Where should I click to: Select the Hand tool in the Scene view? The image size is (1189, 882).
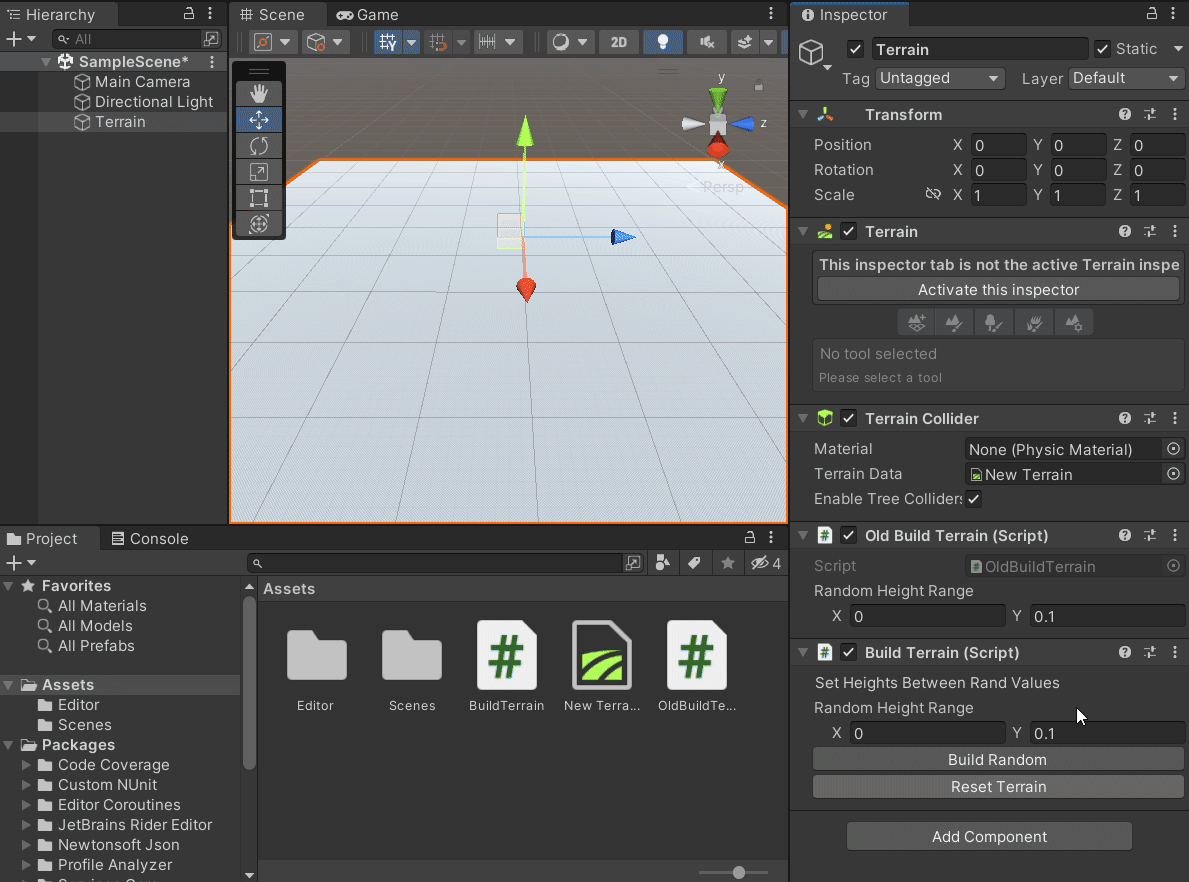(x=258, y=93)
